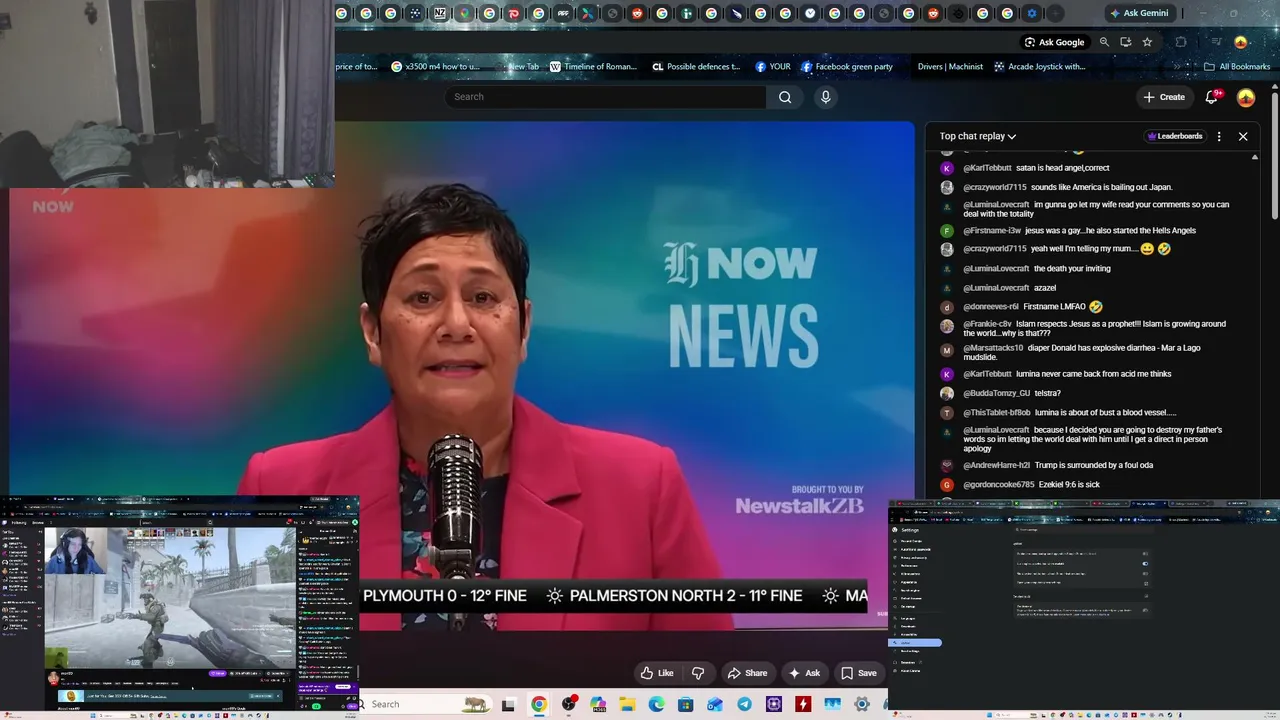Open the Facebook green party bookmark
The image size is (1280, 720).
tap(846, 67)
